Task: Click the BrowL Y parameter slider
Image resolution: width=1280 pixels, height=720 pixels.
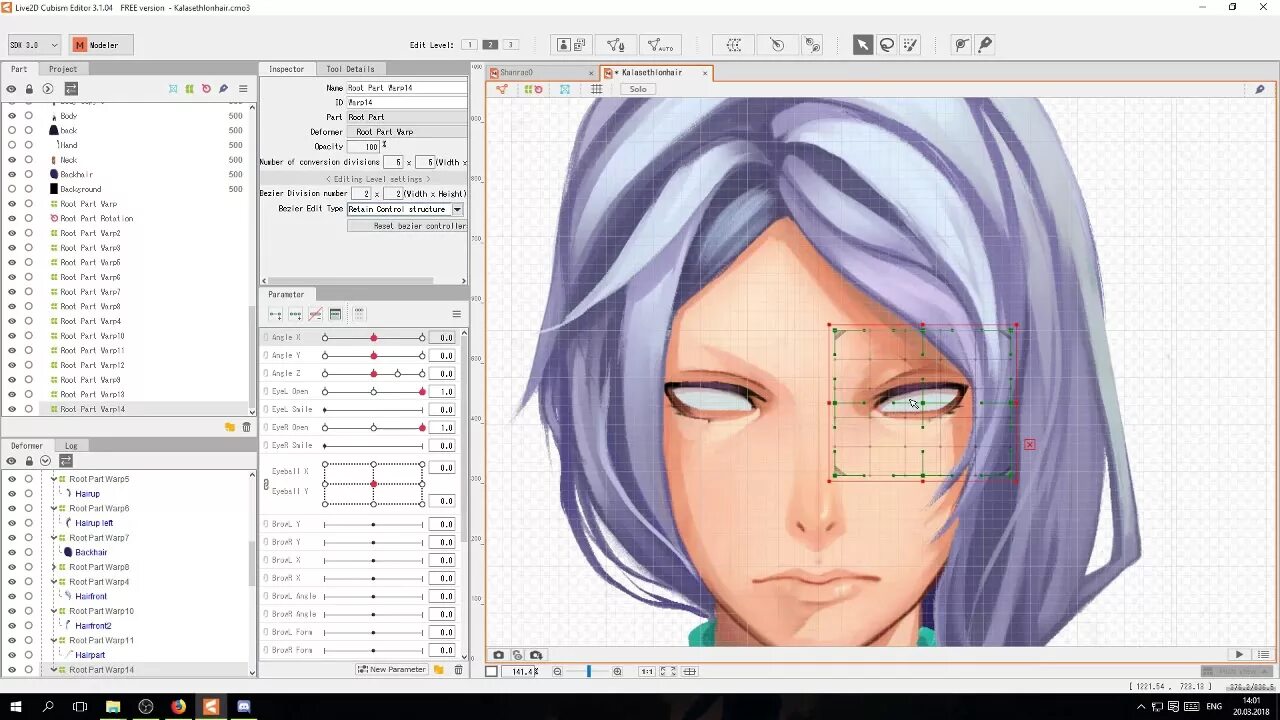Action: [x=374, y=524]
